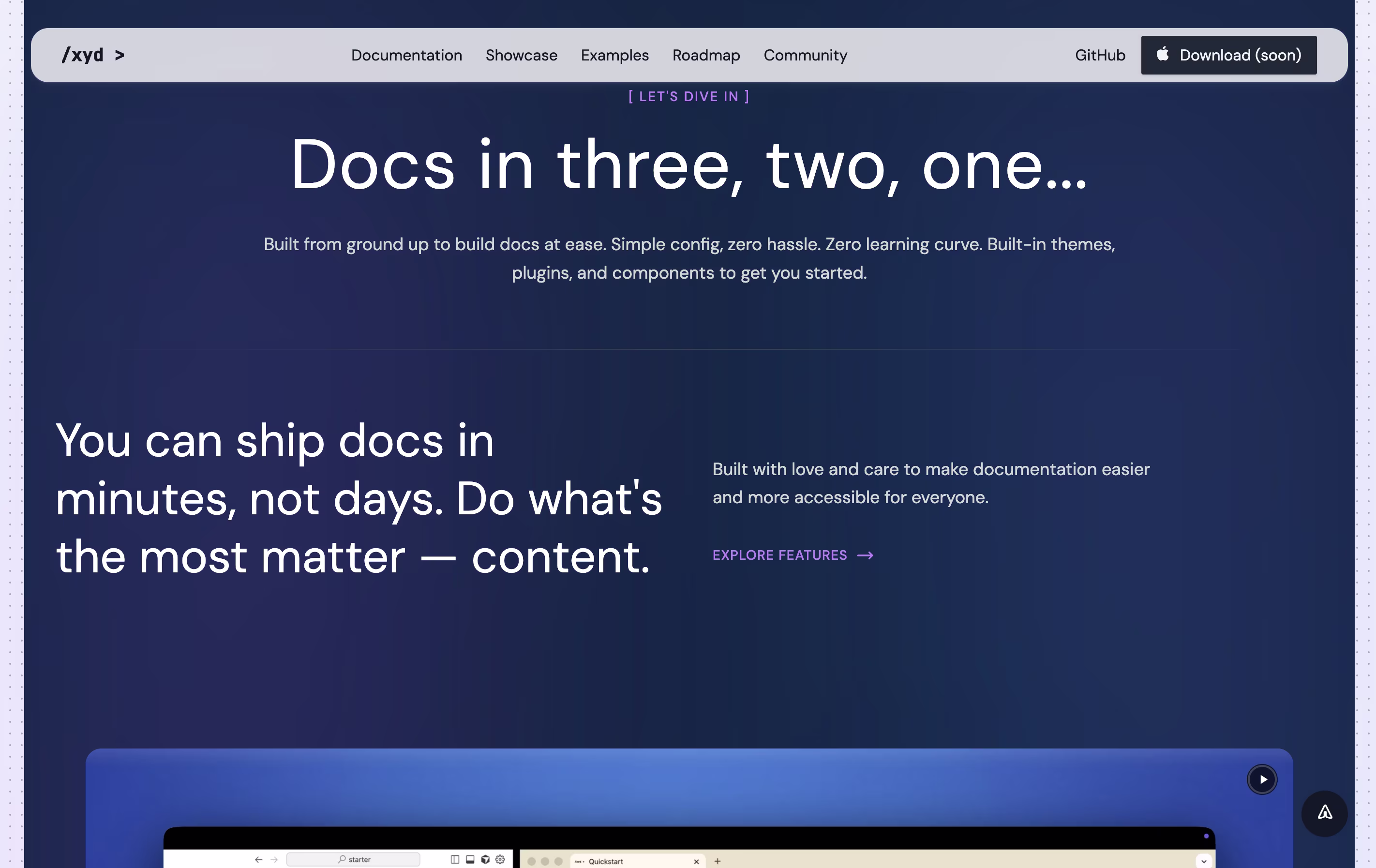Toggle the bottom panel icon in preview
Viewport: 1376px width, 868px height.
470,859
